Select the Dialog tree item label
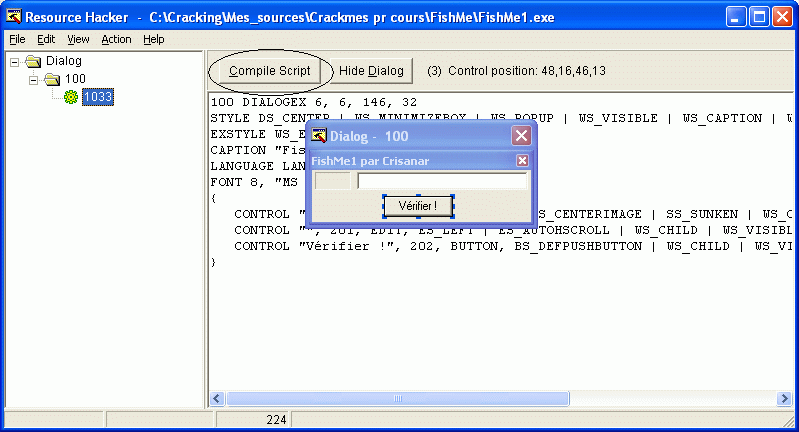Image resolution: width=799 pixels, height=432 pixels. point(64,61)
